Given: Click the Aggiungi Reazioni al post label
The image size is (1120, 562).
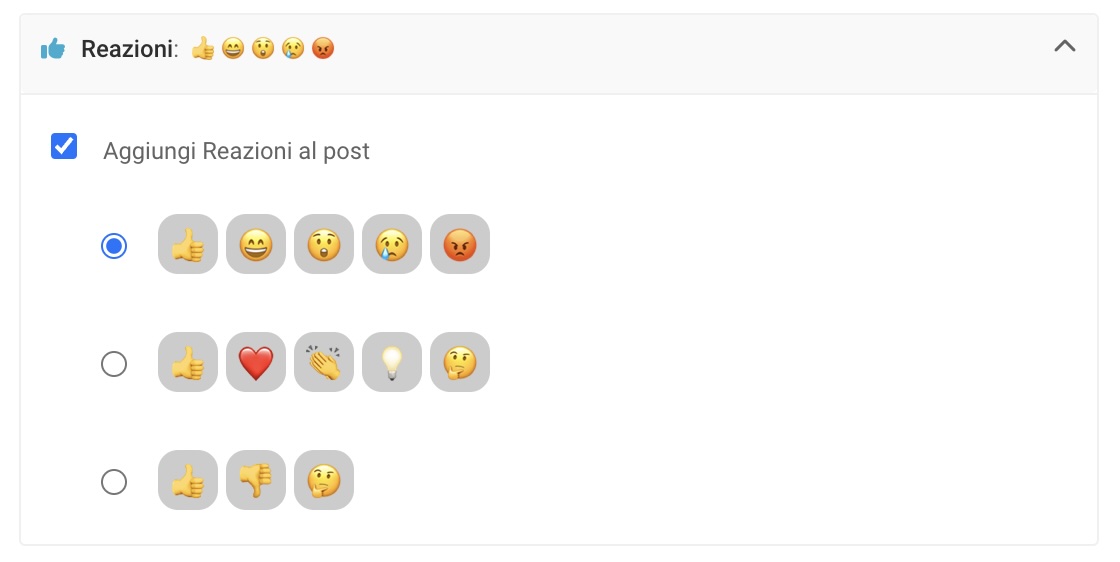Looking at the screenshot, I should coord(236,151).
